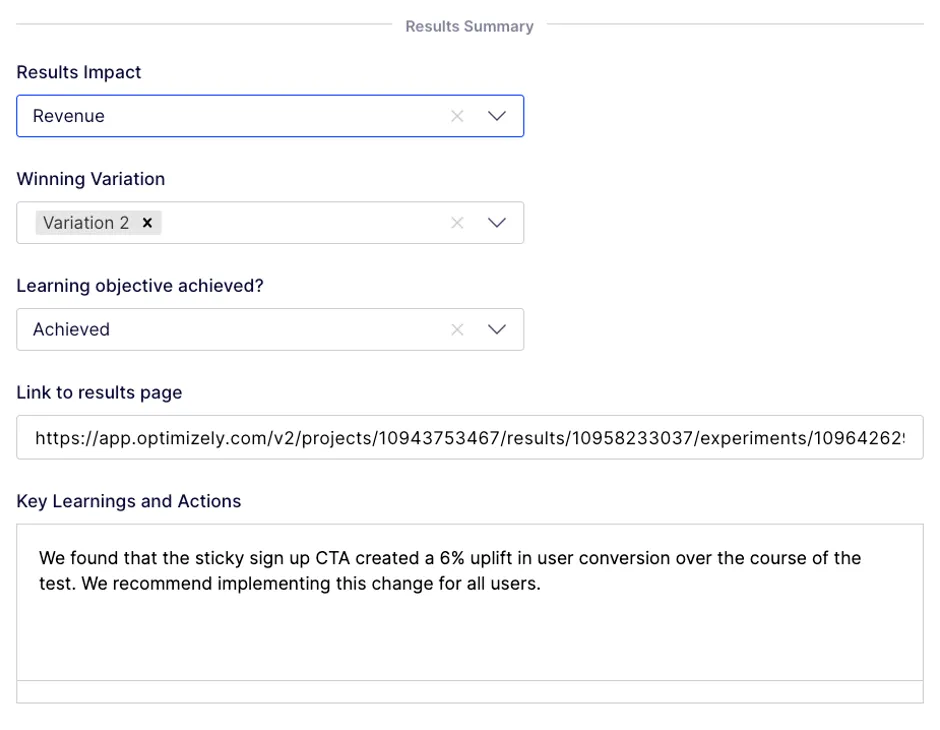Screen dimensions: 940x730
Task: Open the Winning Variation dropdown chevron
Action: click(x=496, y=223)
